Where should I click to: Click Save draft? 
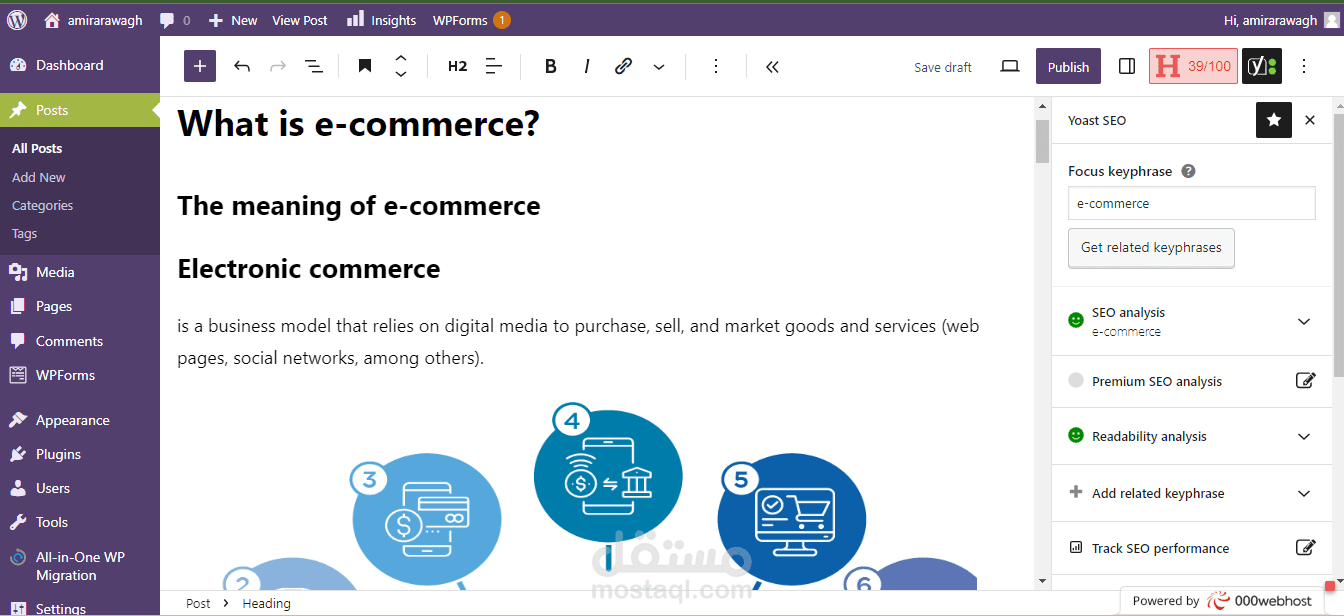click(943, 67)
